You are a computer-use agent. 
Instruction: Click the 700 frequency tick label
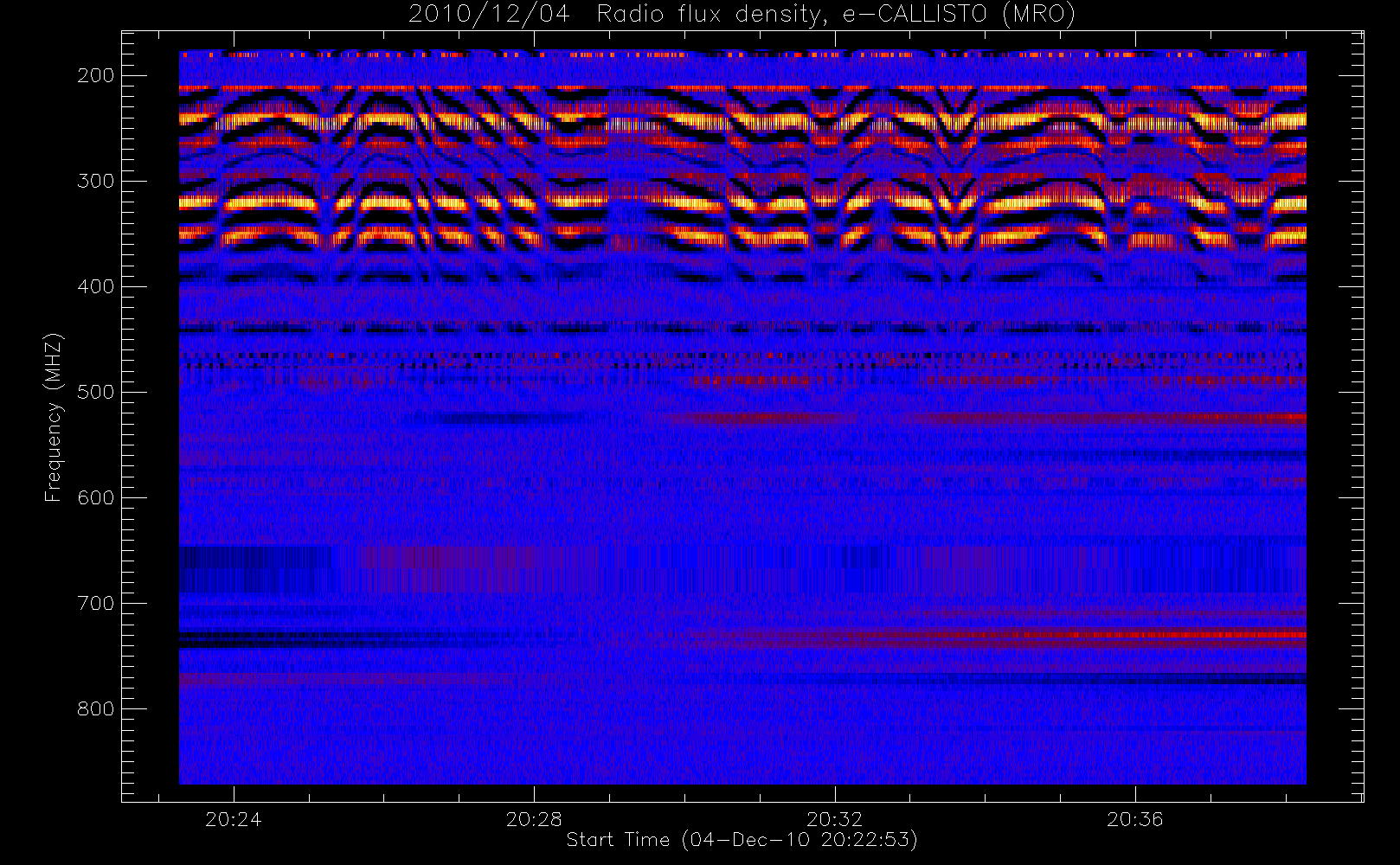point(95,603)
